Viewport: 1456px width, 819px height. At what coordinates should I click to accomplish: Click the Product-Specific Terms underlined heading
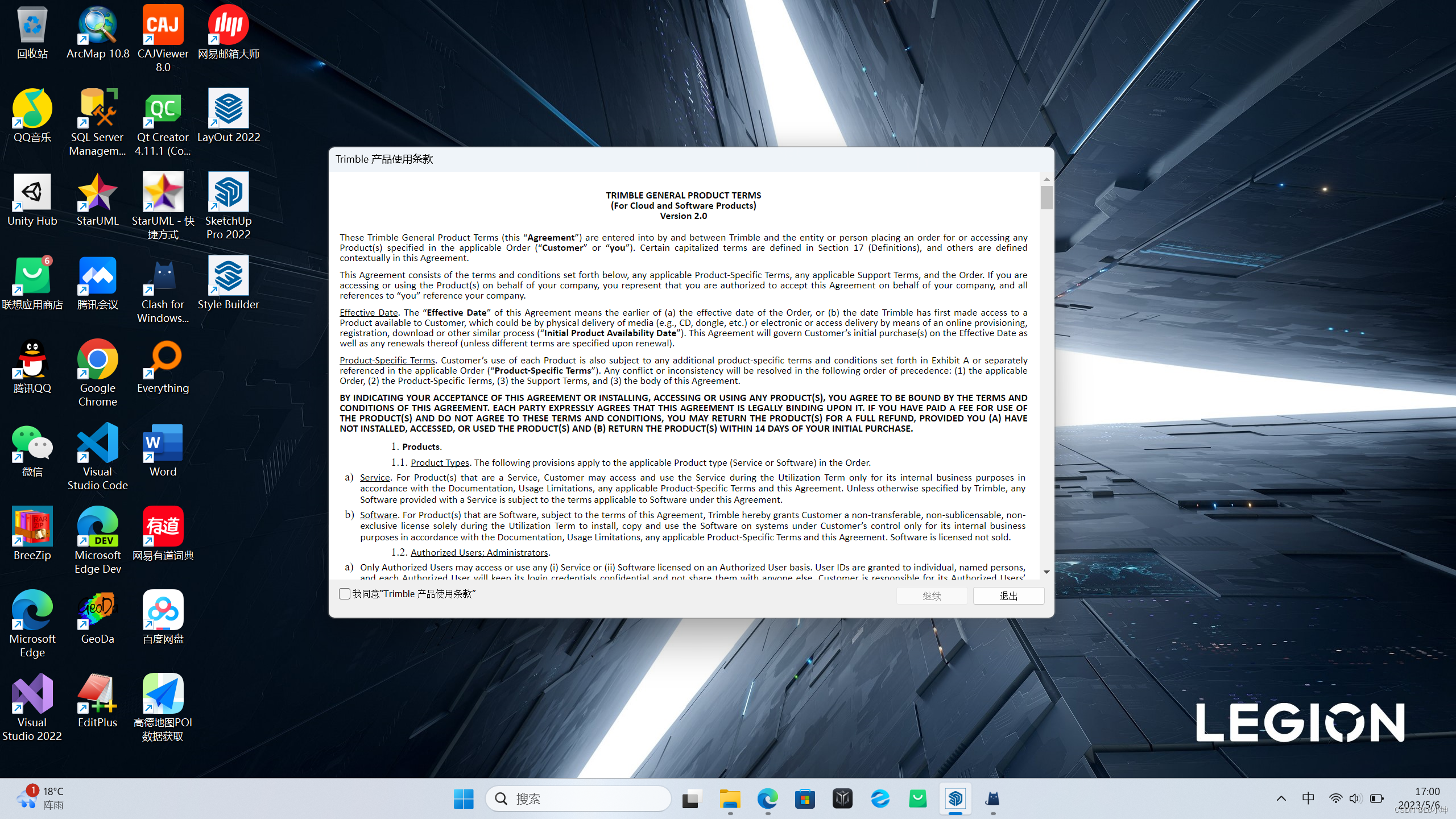click(387, 360)
